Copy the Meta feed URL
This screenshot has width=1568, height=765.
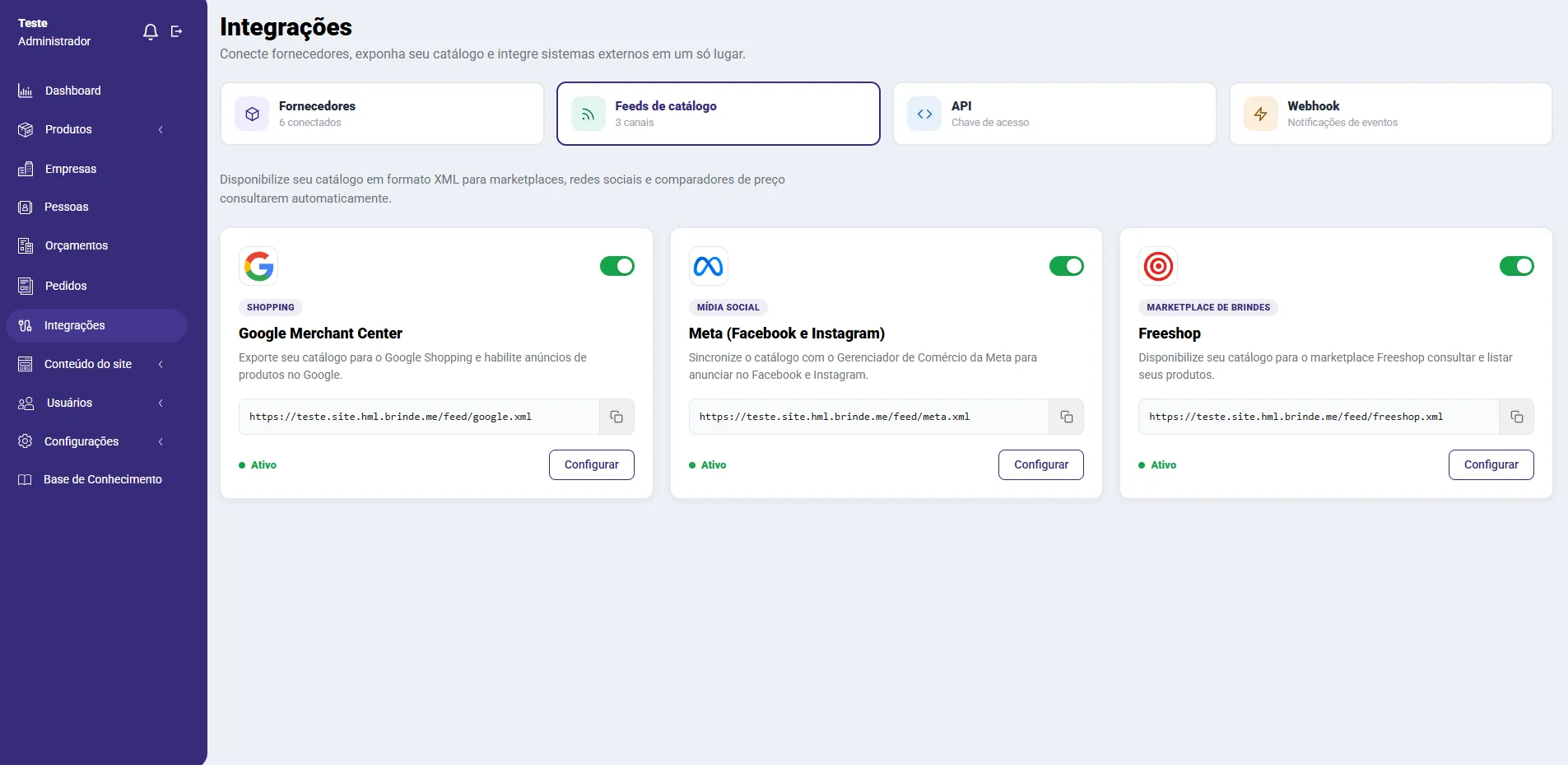(x=1067, y=417)
